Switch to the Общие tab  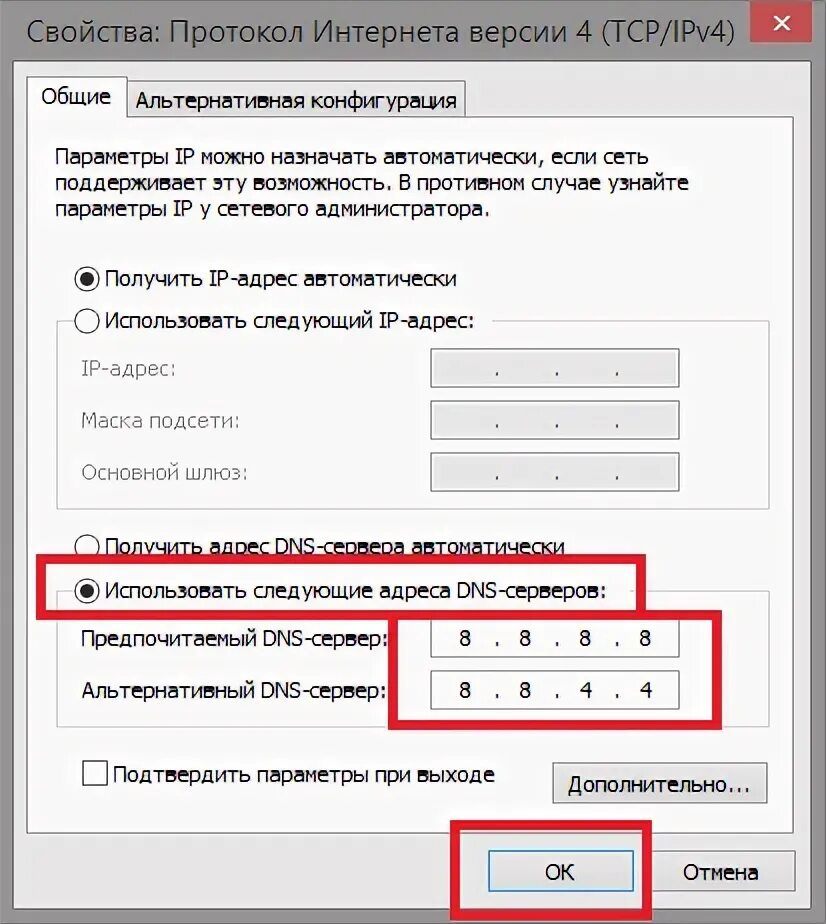pos(76,97)
